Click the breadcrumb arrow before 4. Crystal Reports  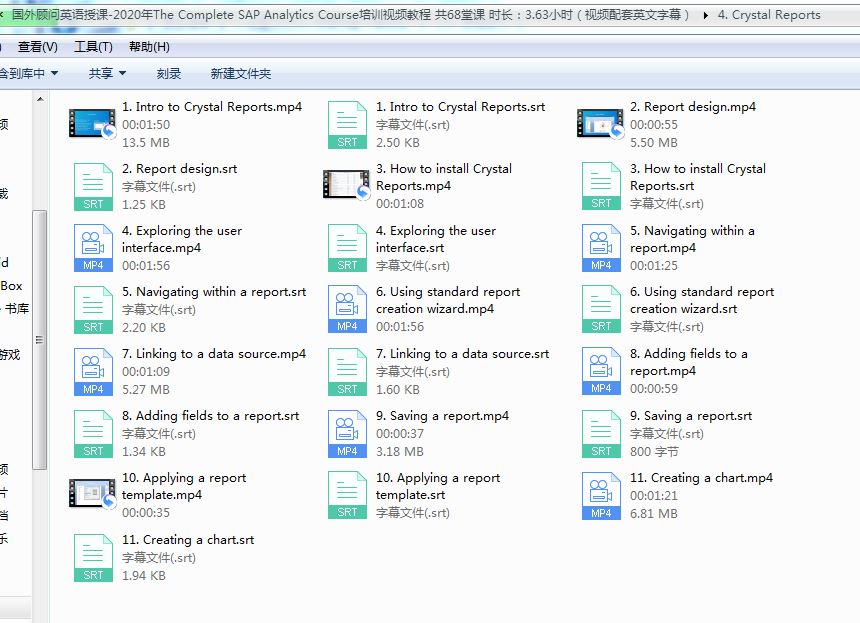click(x=705, y=15)
